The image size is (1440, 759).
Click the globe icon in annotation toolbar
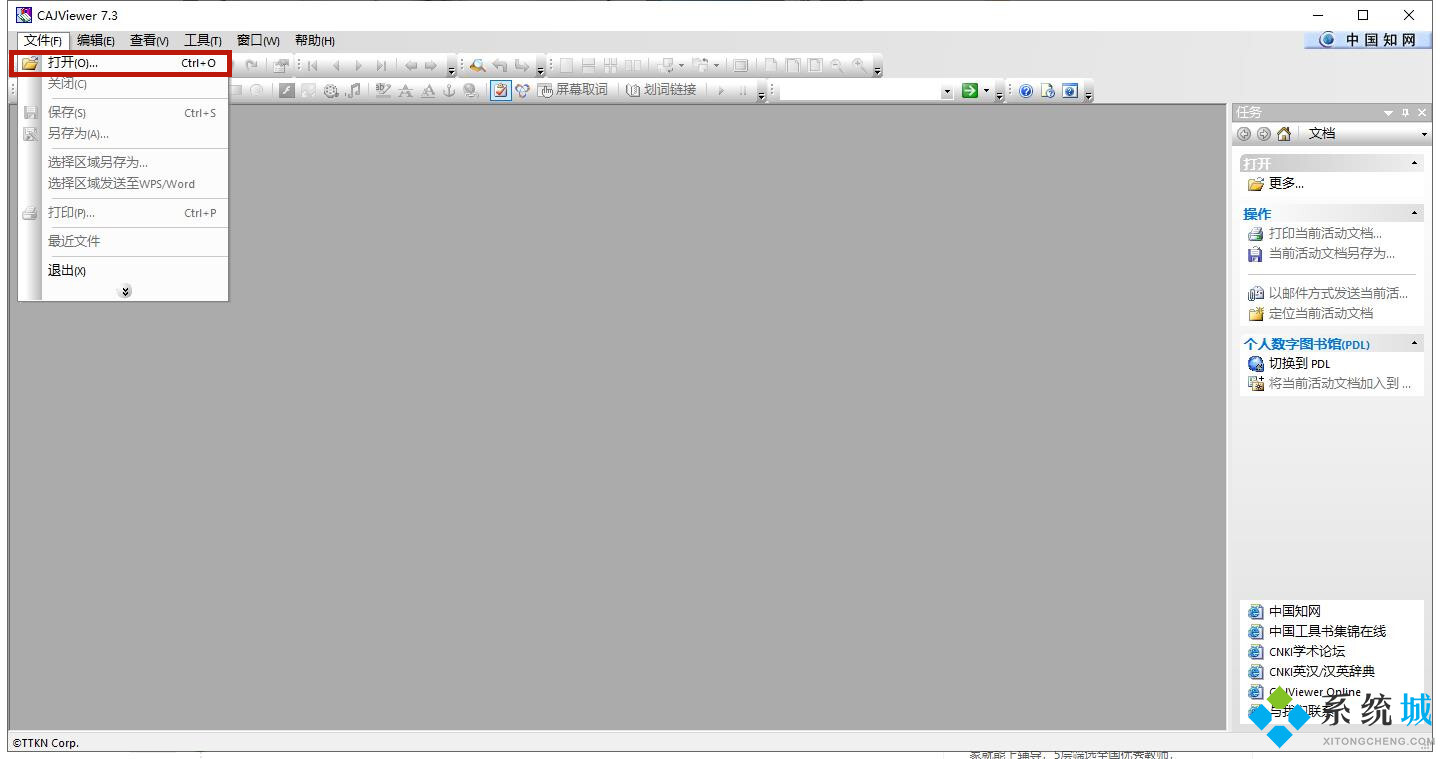pos(471,91)
